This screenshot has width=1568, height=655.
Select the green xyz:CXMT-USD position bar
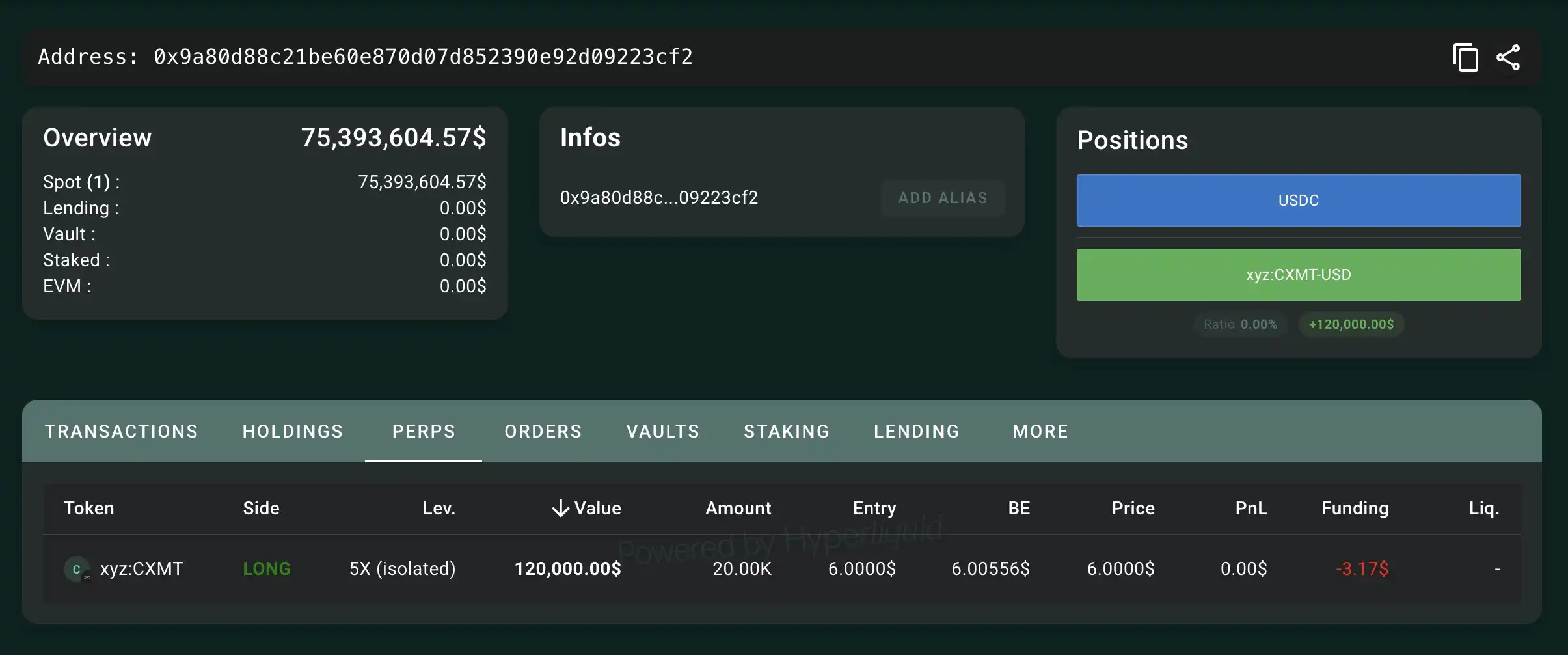point(1299,275)
